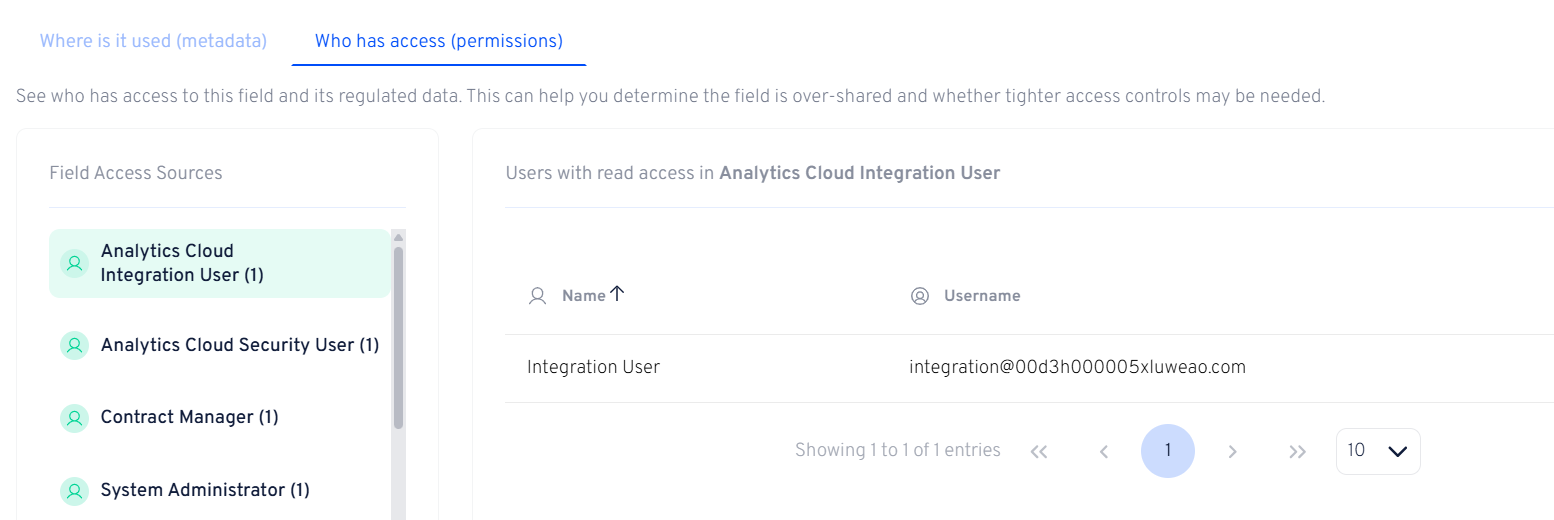
Task: Open the rows-per-page dropdown showing 10
Action: pyautogui.click(x=1377, y=451)
